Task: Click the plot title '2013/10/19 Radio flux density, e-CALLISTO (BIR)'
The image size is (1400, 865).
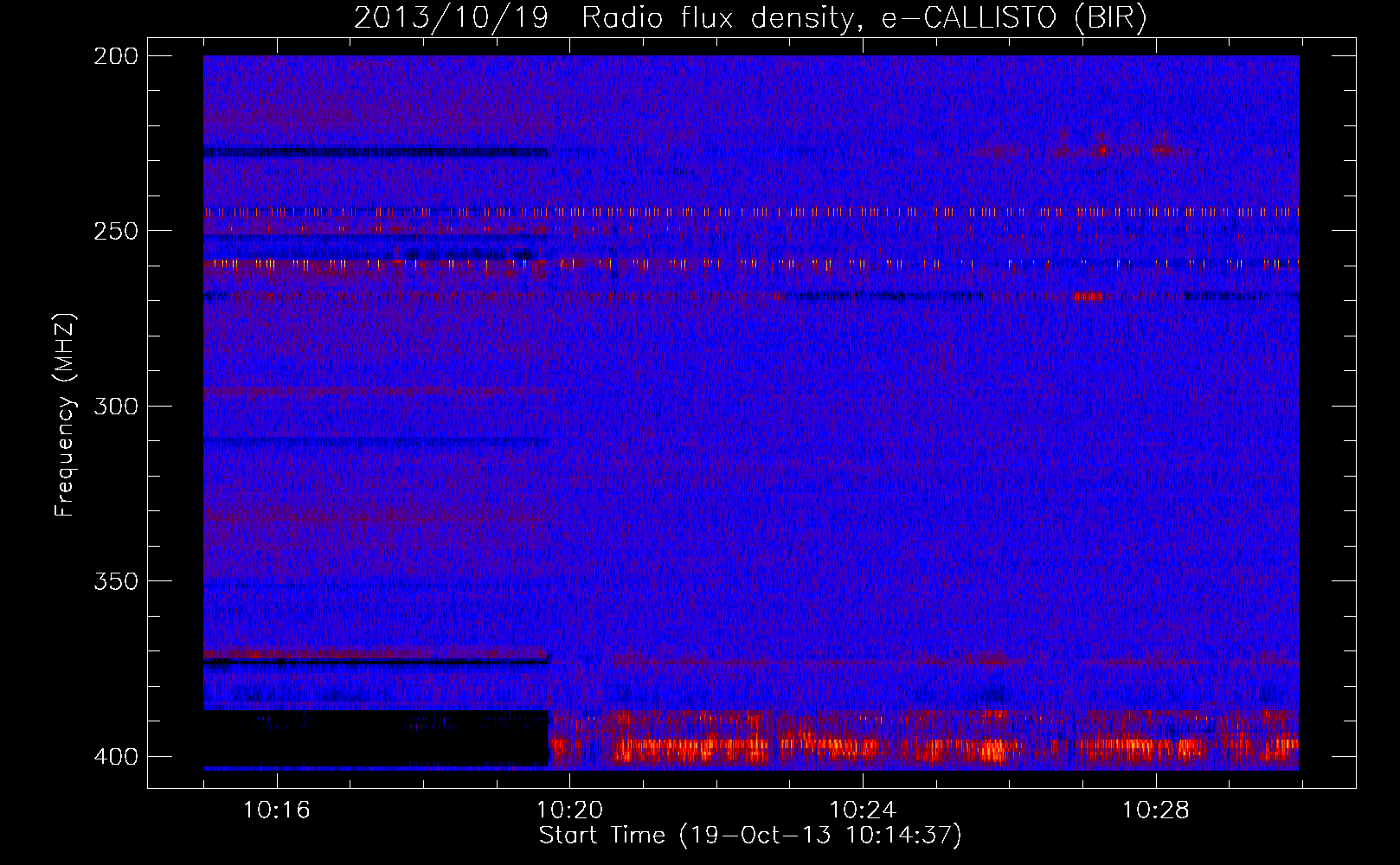Action: (x=750, y=18)
